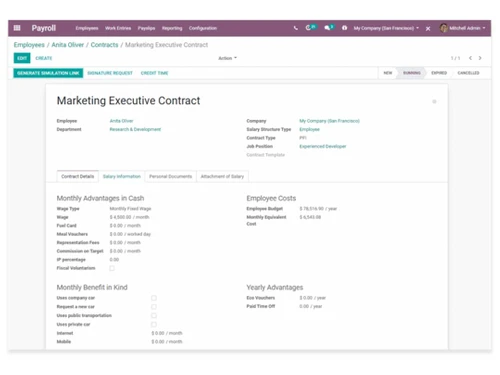Open employee Anita Oliver link
The width and height of the screenshot is (500, 375).
click(x=121, y=121)
